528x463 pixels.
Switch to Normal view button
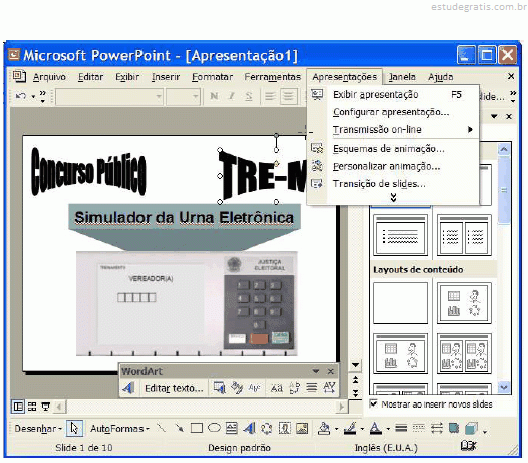tap(18, 407)
